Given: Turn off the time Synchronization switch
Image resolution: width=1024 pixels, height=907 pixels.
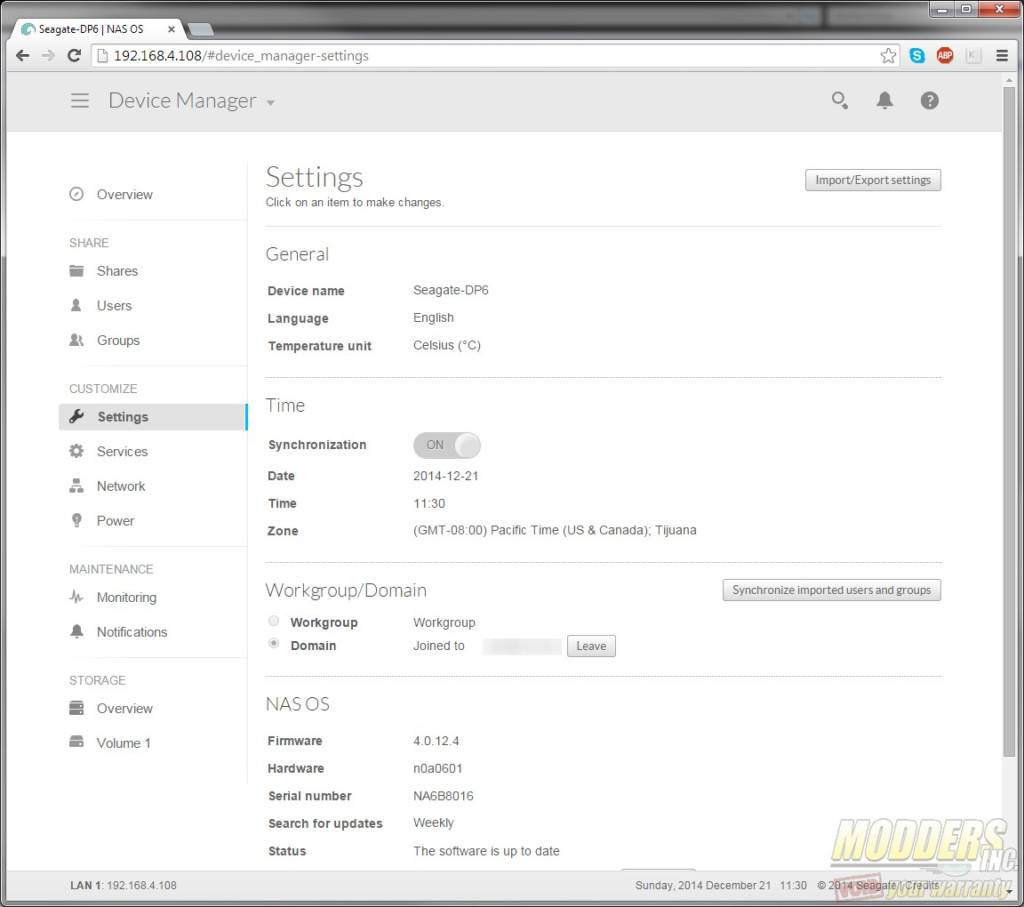Looking at the screenshot, I should tap(446, 445).
